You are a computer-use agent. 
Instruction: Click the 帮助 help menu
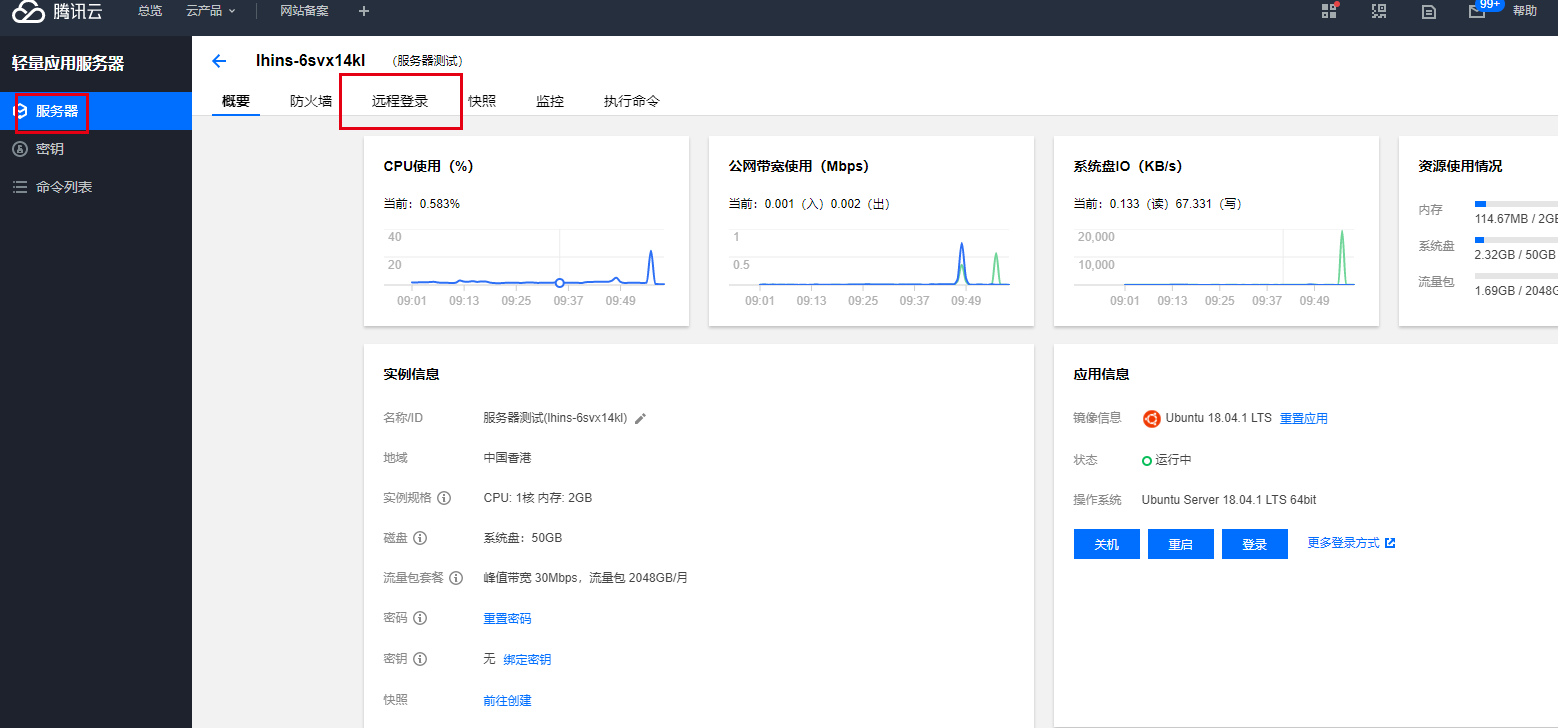click(x=1525, y=11)
